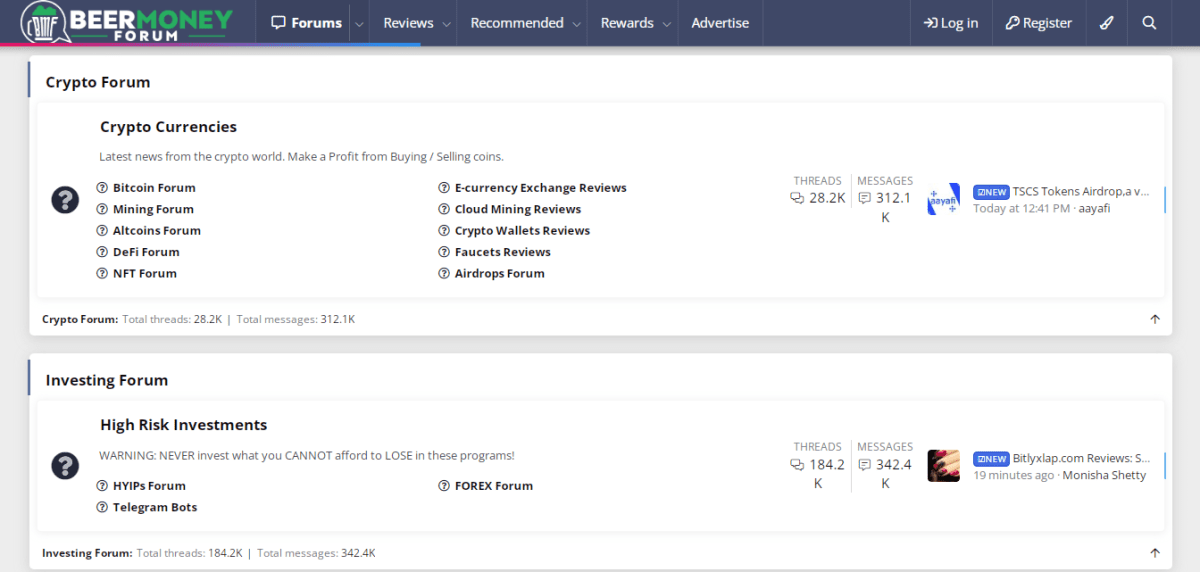Click the High Risk Investments question-mark node icon

[x=65, y=465]
